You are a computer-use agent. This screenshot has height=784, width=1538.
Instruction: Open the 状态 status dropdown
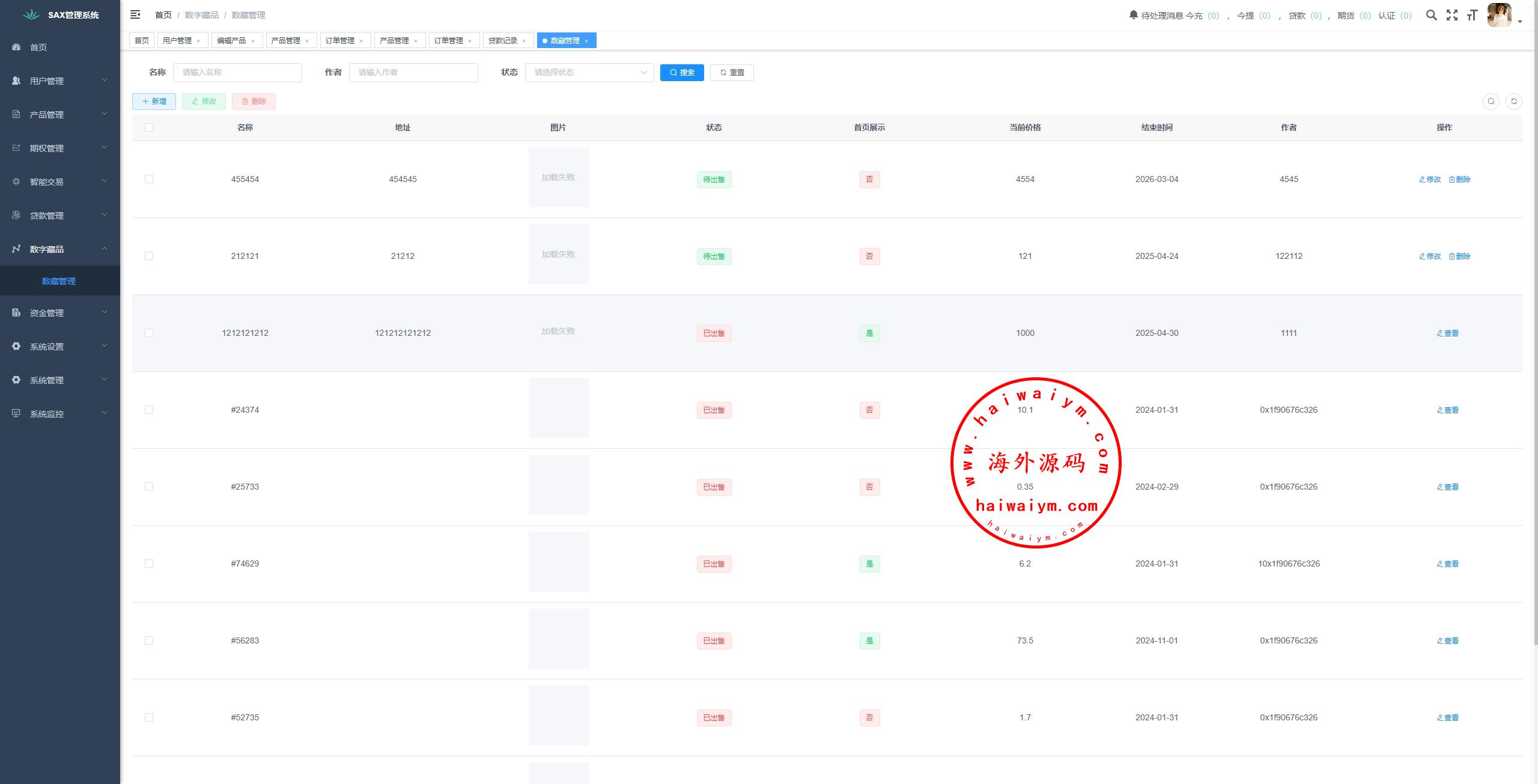tap(589, 73)
